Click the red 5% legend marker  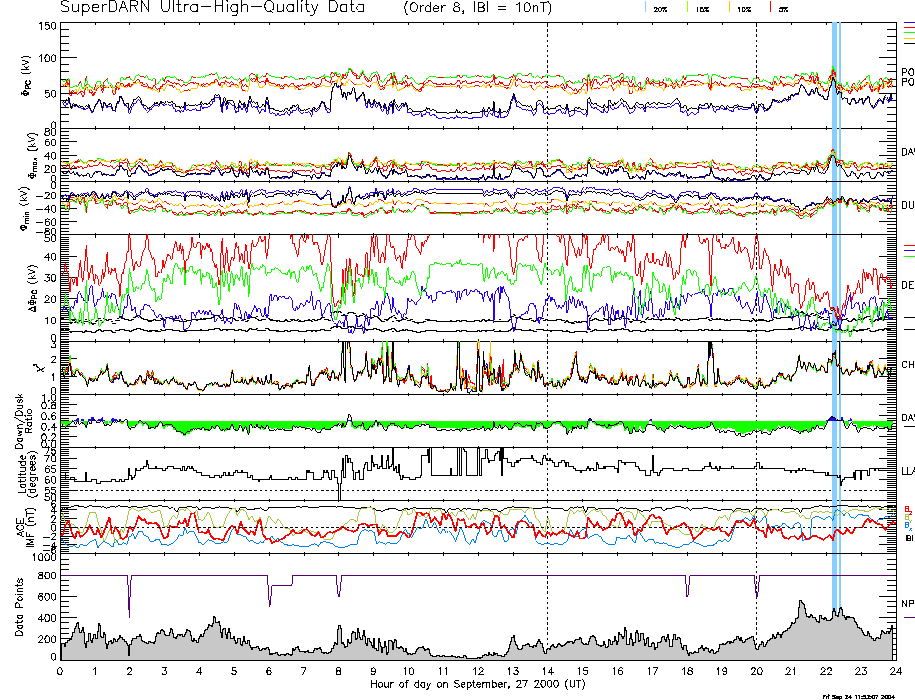(781, 8)
